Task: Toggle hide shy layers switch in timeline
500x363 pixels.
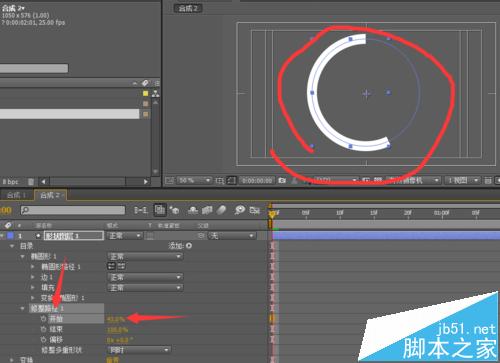Action: pyautogui.click(x=193, y=210)
